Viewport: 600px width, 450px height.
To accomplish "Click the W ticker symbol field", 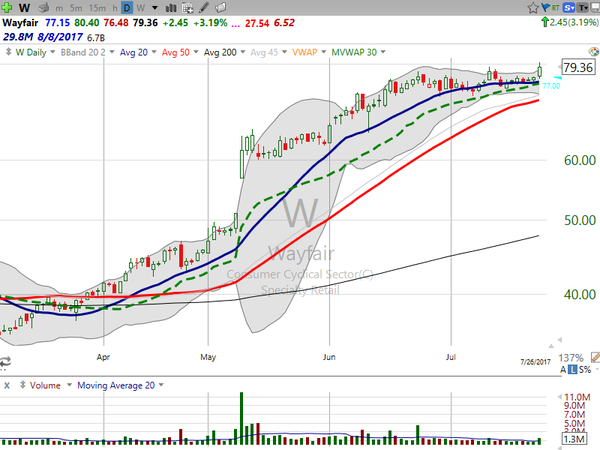I will [x=24, y=7].
